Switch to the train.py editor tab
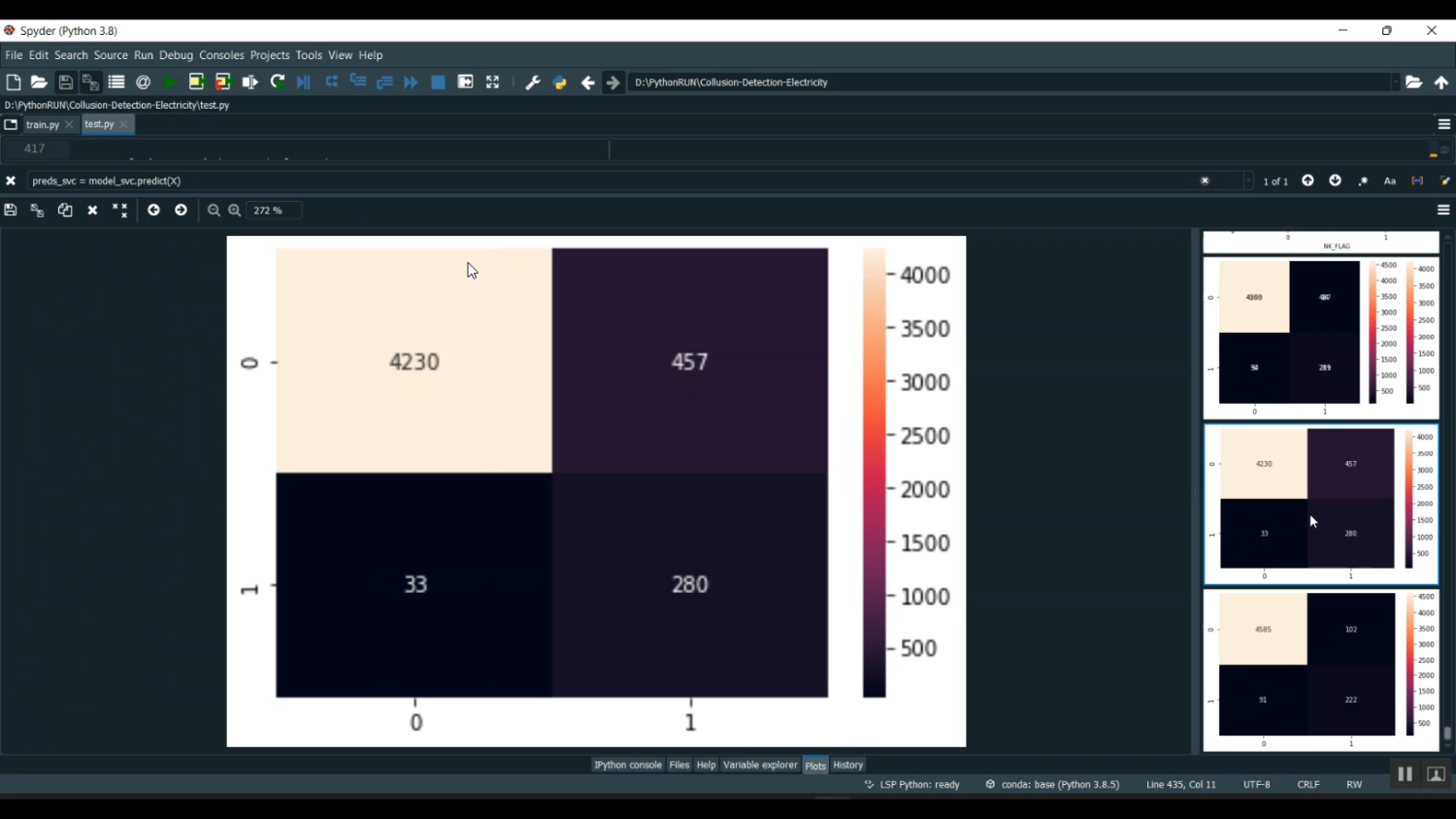Image resolution: width=1456 pixels, height=819 pixels. (42, 125)
